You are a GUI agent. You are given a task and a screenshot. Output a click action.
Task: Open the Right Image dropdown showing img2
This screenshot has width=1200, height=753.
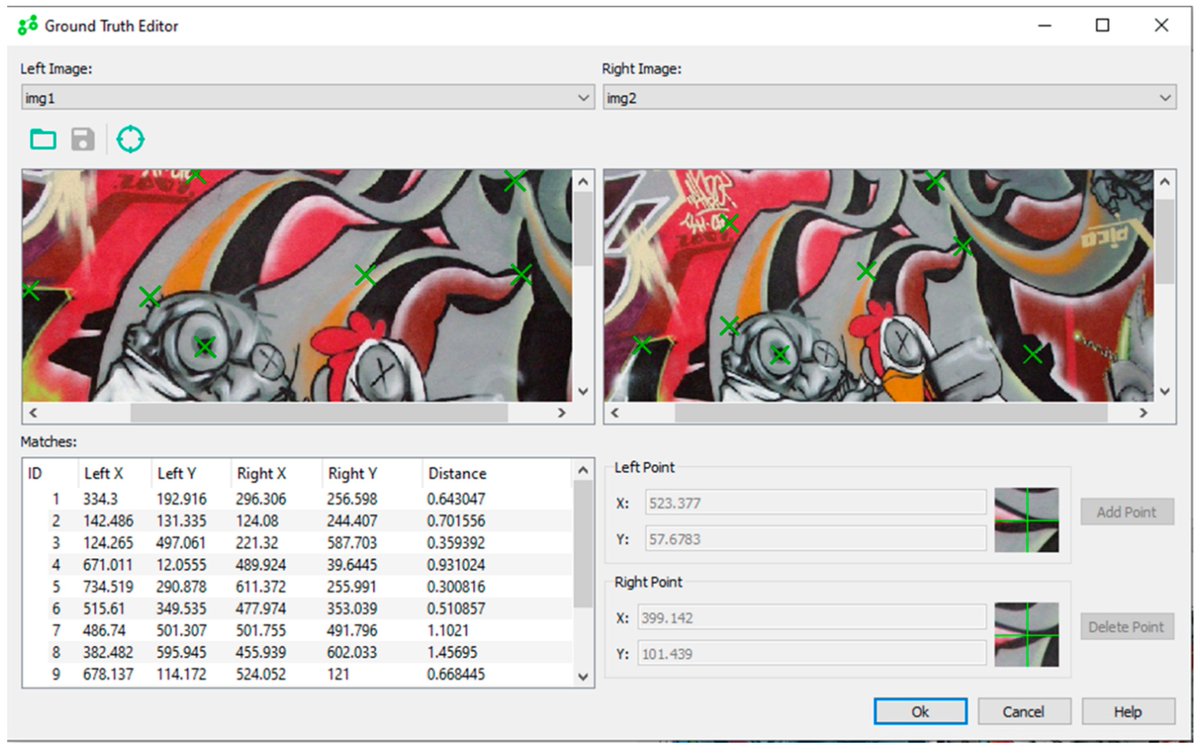click(889, 97)
